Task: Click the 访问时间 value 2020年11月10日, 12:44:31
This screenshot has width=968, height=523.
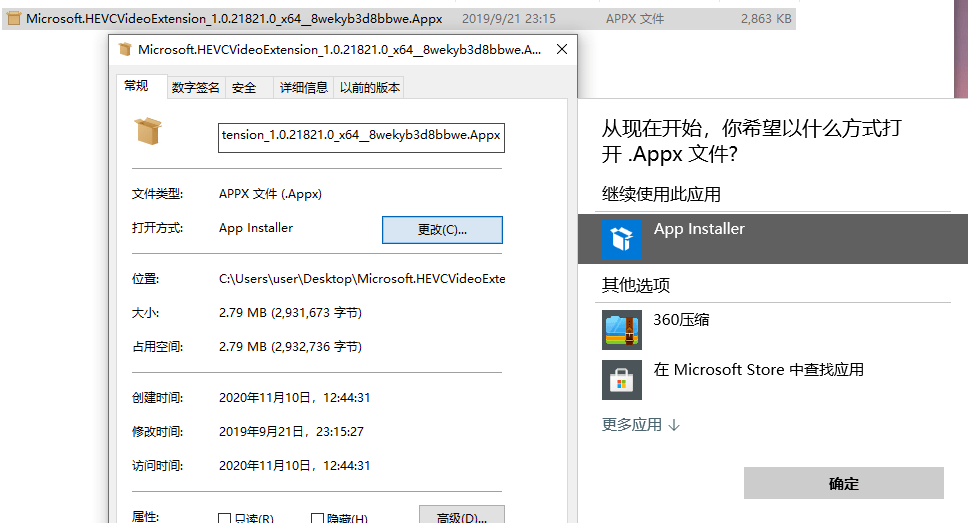Action: [x=294, y=466]
